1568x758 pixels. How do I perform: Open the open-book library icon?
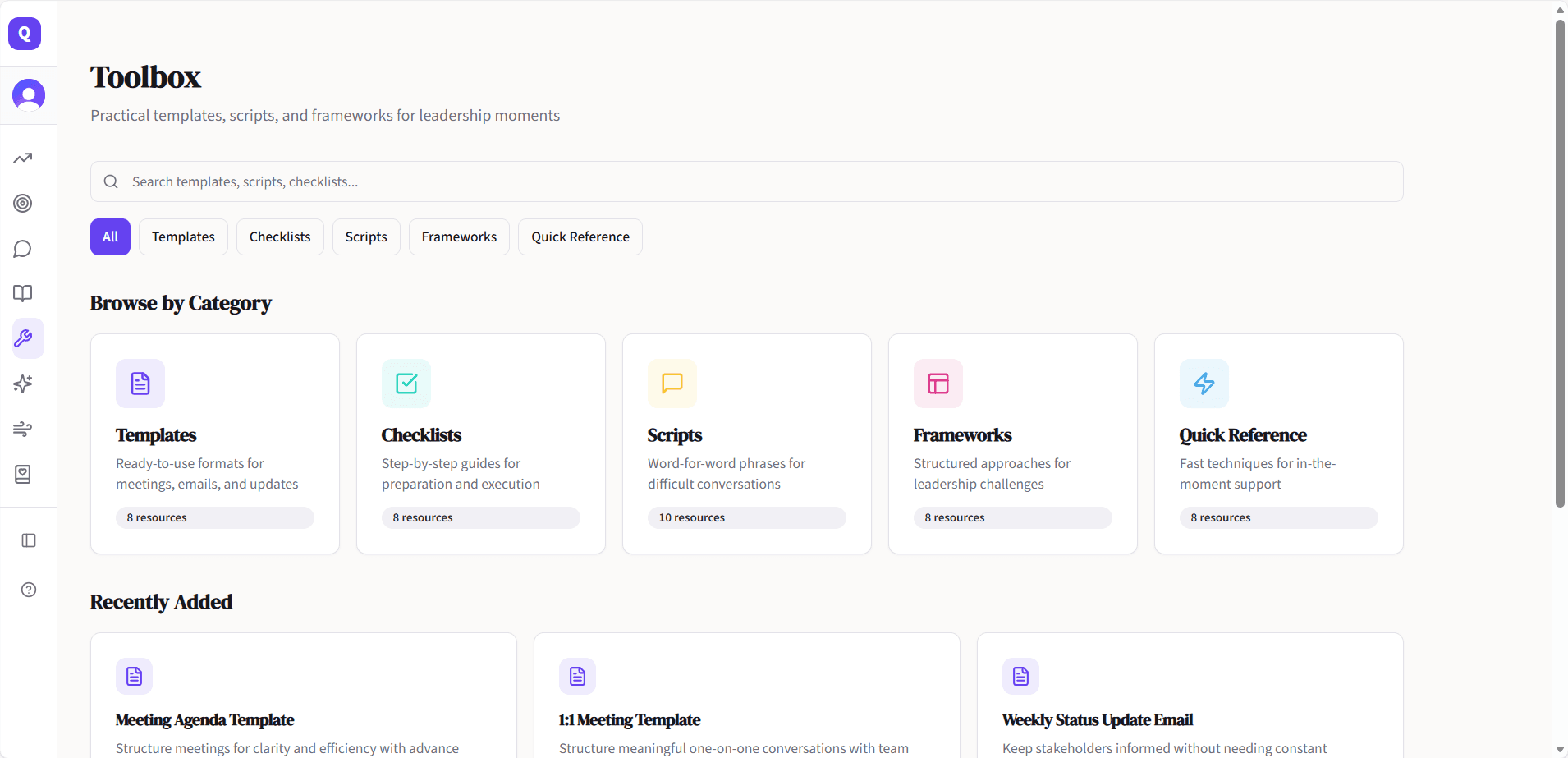23,294
